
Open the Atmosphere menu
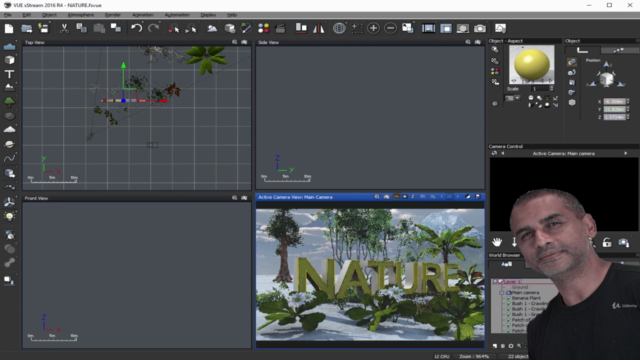[81, 15]
